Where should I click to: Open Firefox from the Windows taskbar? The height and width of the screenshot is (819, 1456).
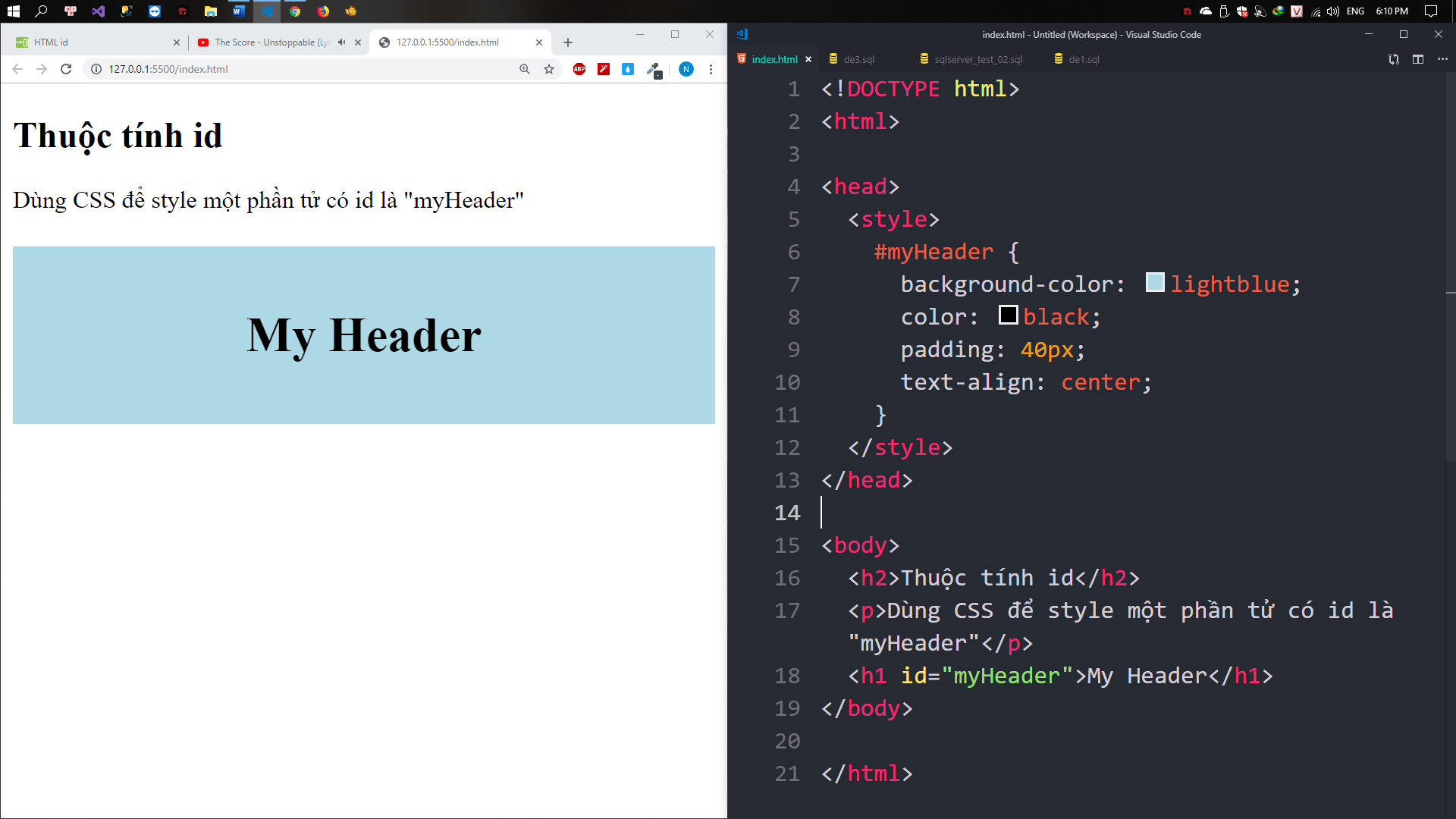[x=323, y=11]
